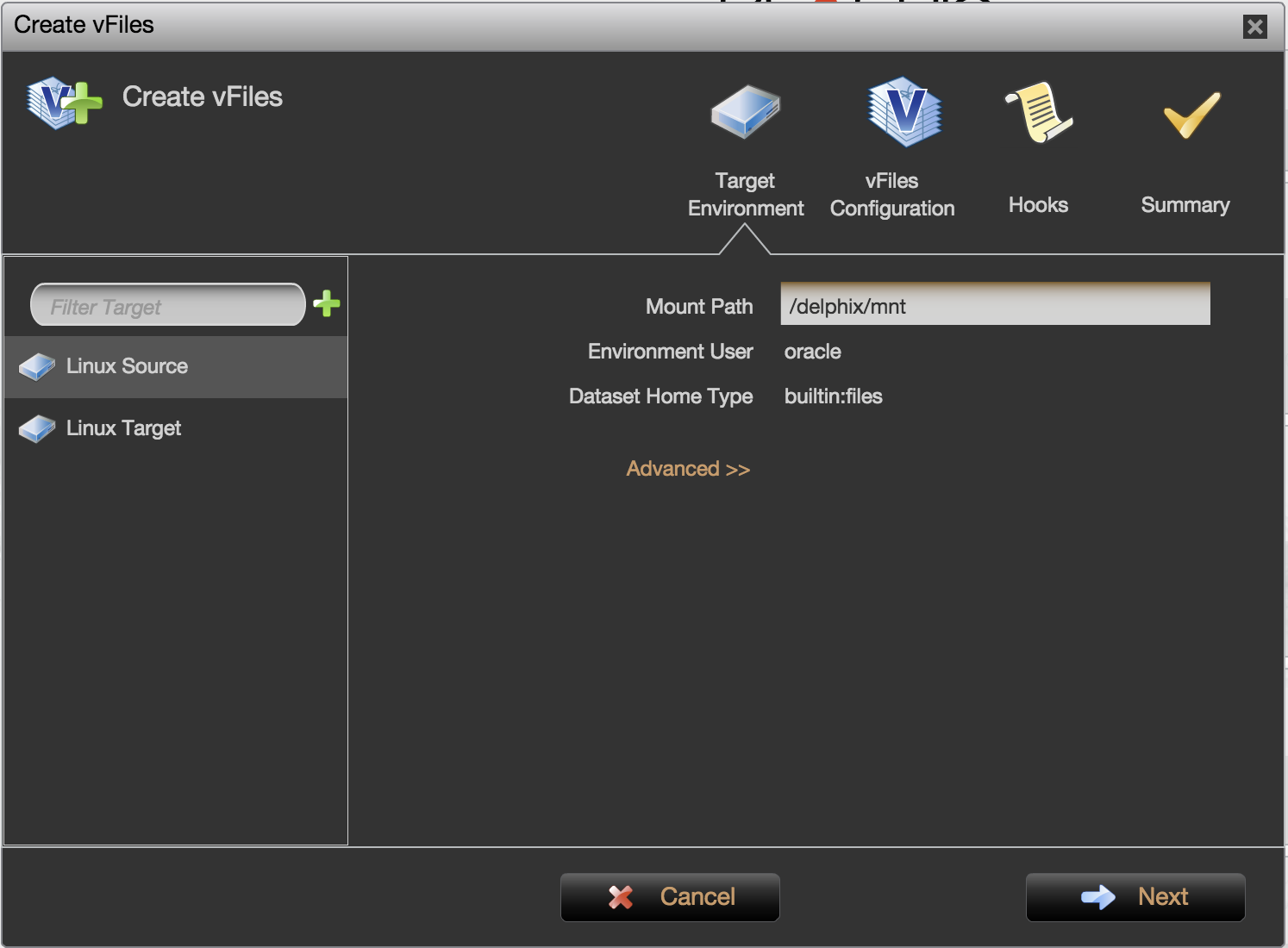Add a target with the green plus icon
1288x948 pixels.
pyautogui.click(x=327, y=303)
